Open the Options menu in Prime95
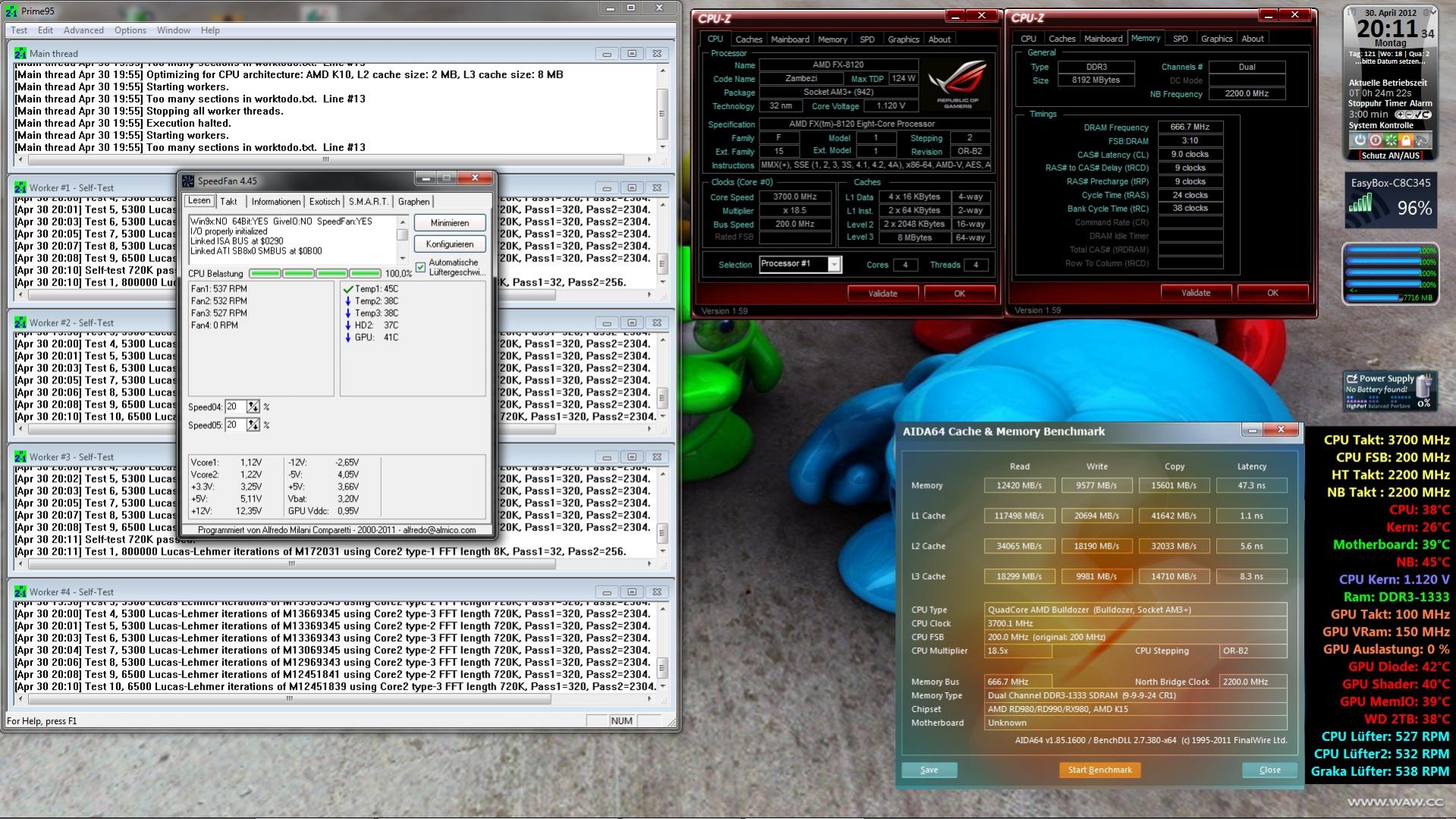Viewport: 1456px width, 819px height. click(x=131, y=30)
